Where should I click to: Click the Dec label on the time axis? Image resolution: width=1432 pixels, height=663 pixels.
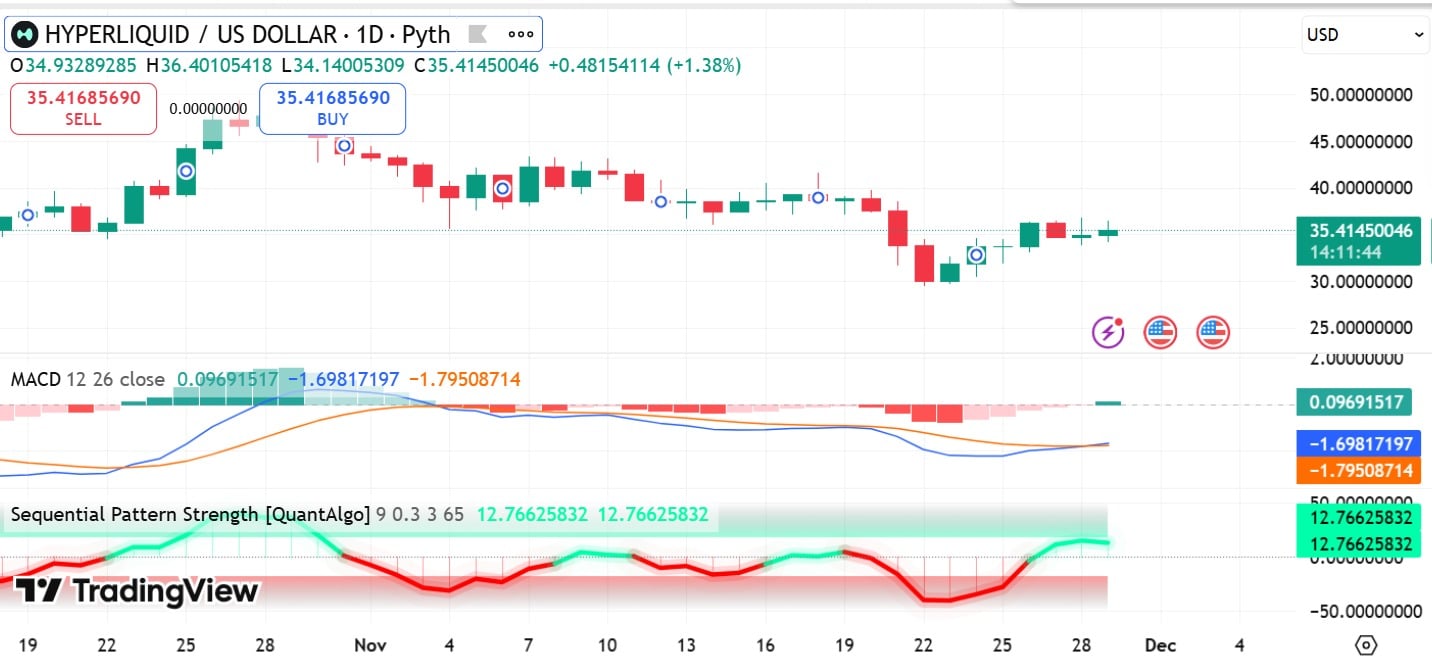[x=1163, y=645]
